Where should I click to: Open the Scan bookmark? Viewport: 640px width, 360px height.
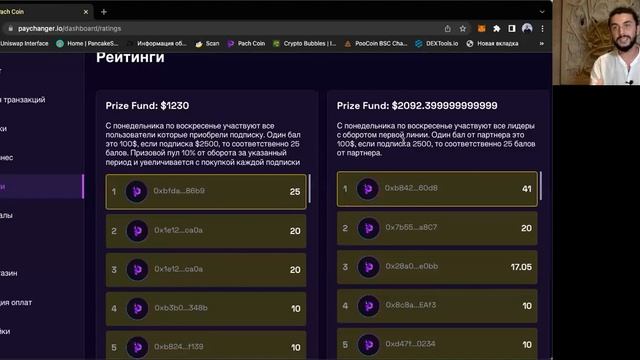pyautogui.click(x=207, y=43)
